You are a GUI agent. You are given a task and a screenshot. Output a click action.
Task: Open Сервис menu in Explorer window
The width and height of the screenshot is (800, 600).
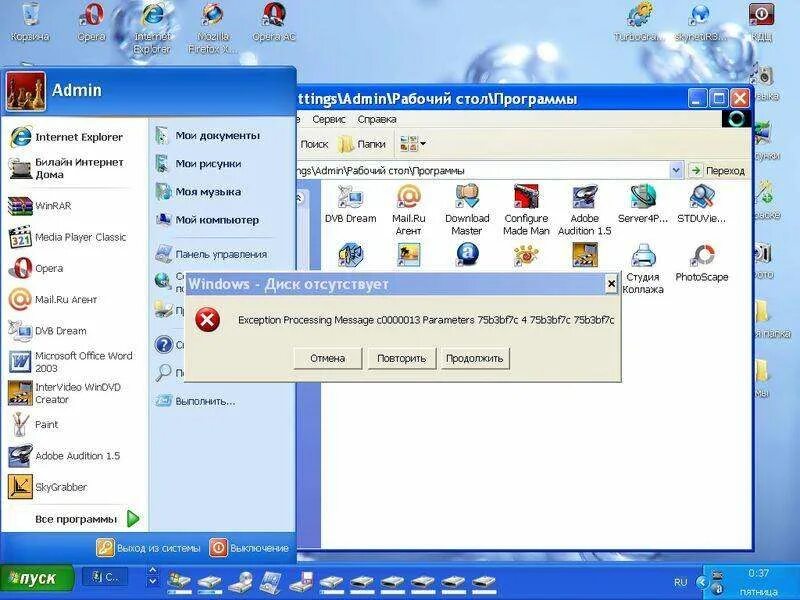pos(329,119)
